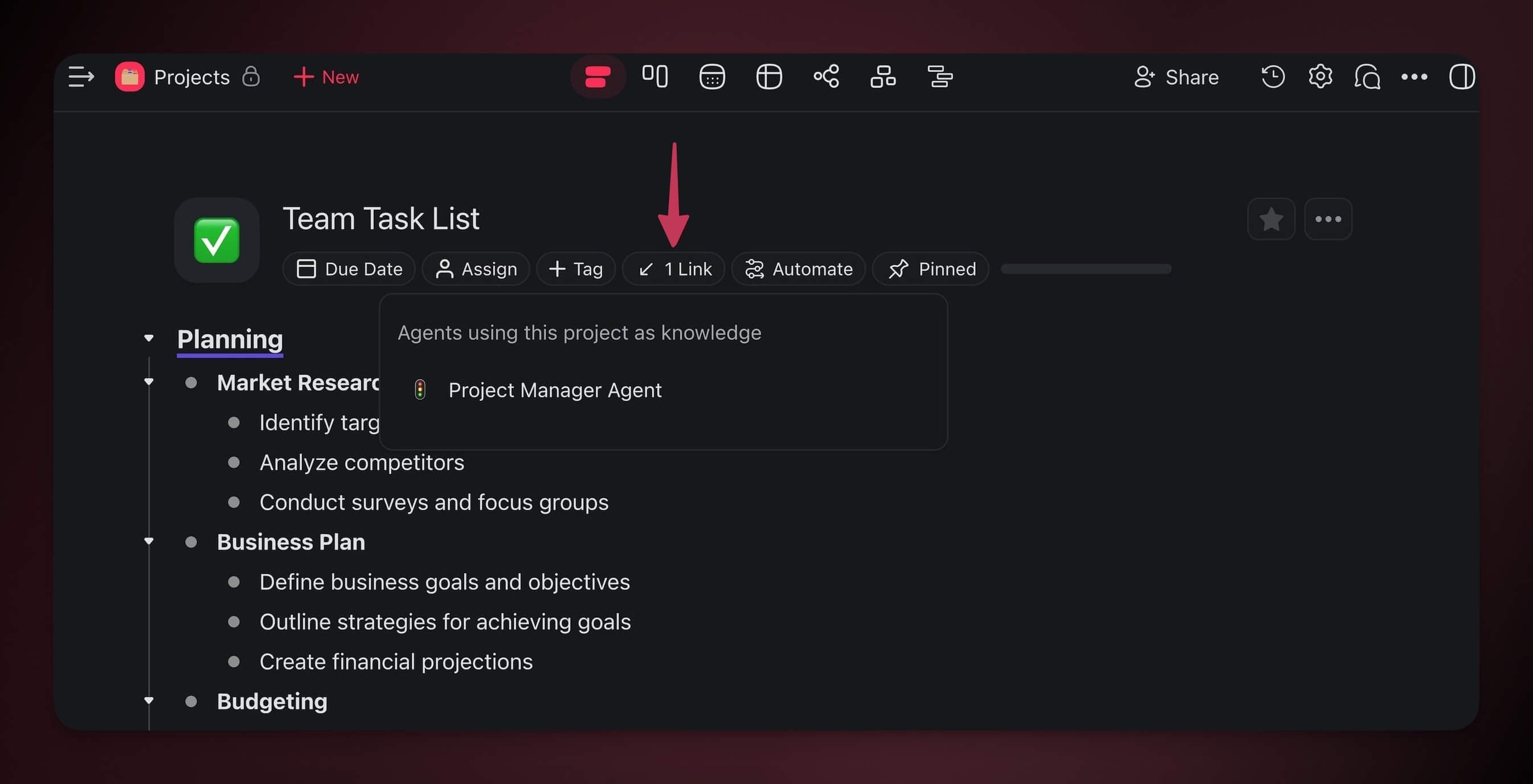This screenshot has height=784, width=1533.
Task: Collapse the Planning section
Action: click(149, 338)
